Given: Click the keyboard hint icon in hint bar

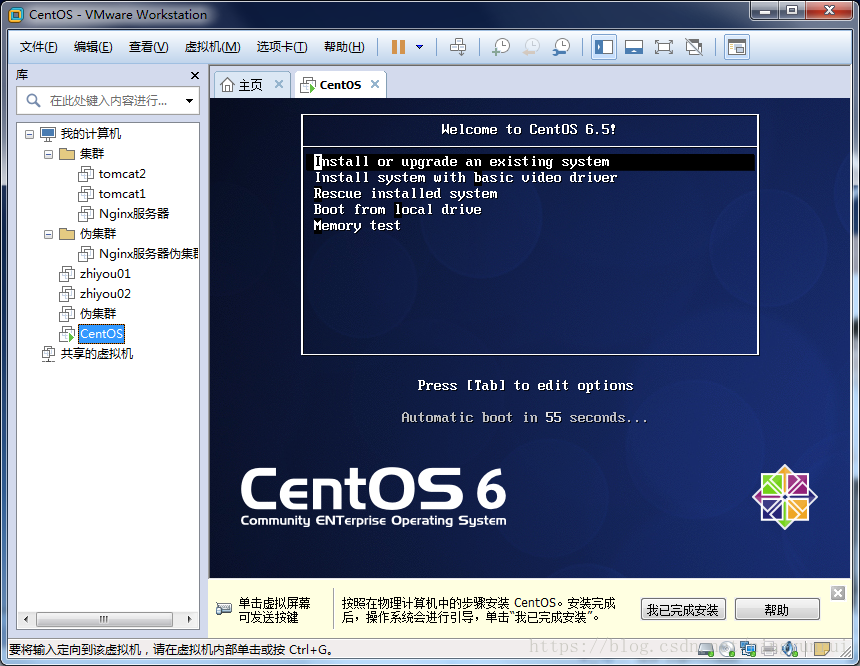Looking at the screenshot, I should click(x=224, y=608).
